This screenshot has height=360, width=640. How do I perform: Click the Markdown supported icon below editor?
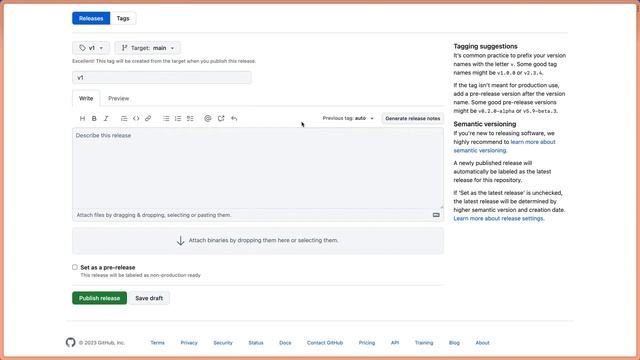pos(436,215)
